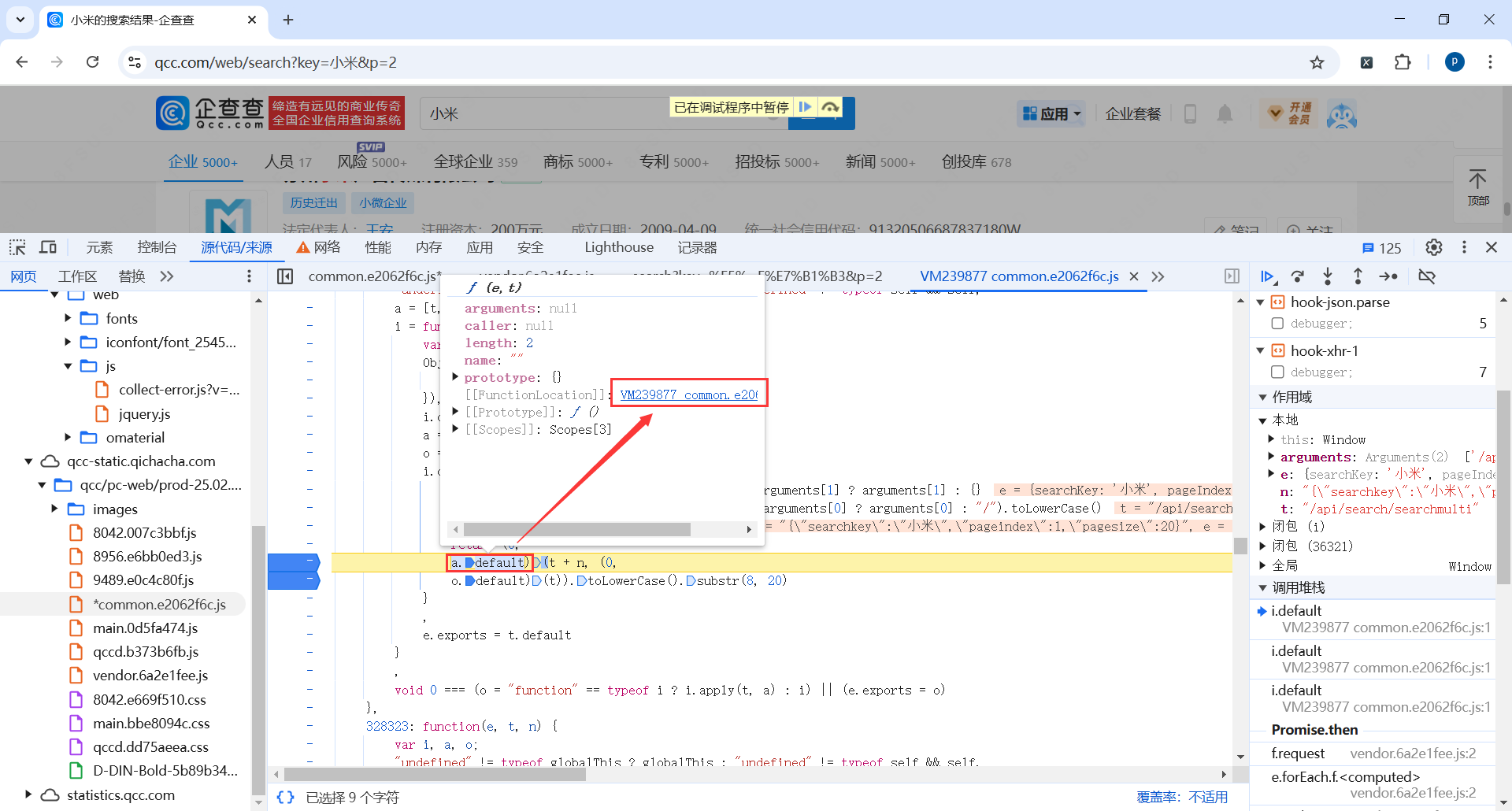
Task: Activate the inspect element picker tool
Action: pos(17,247)
